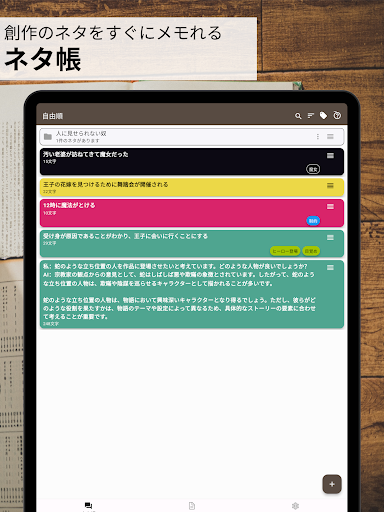Add a new note with plus button
This screenshot has height=512, width=384.
click(332, 484)
